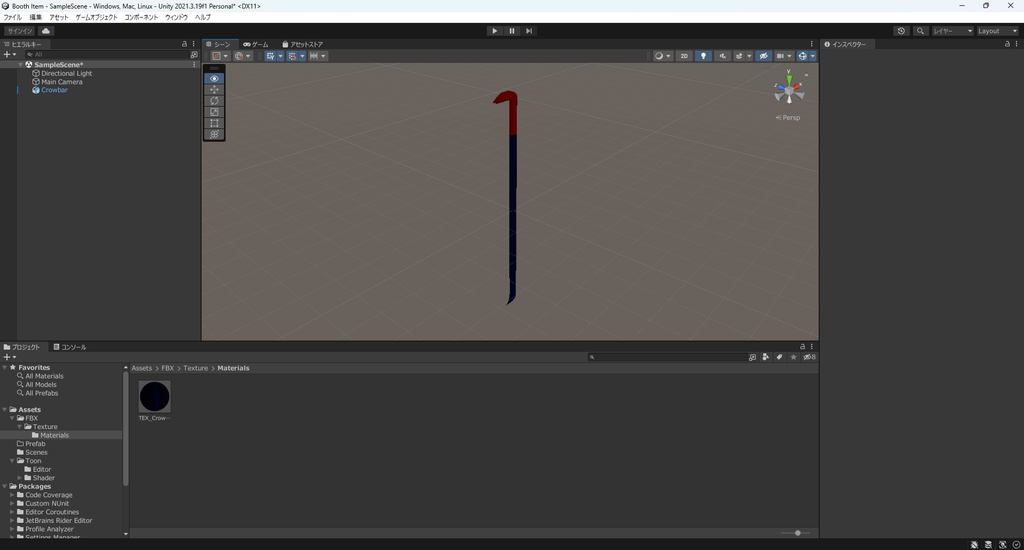Open the gizmos dropdown arrow
1024x550 pixels.
[x=813, y=56]
